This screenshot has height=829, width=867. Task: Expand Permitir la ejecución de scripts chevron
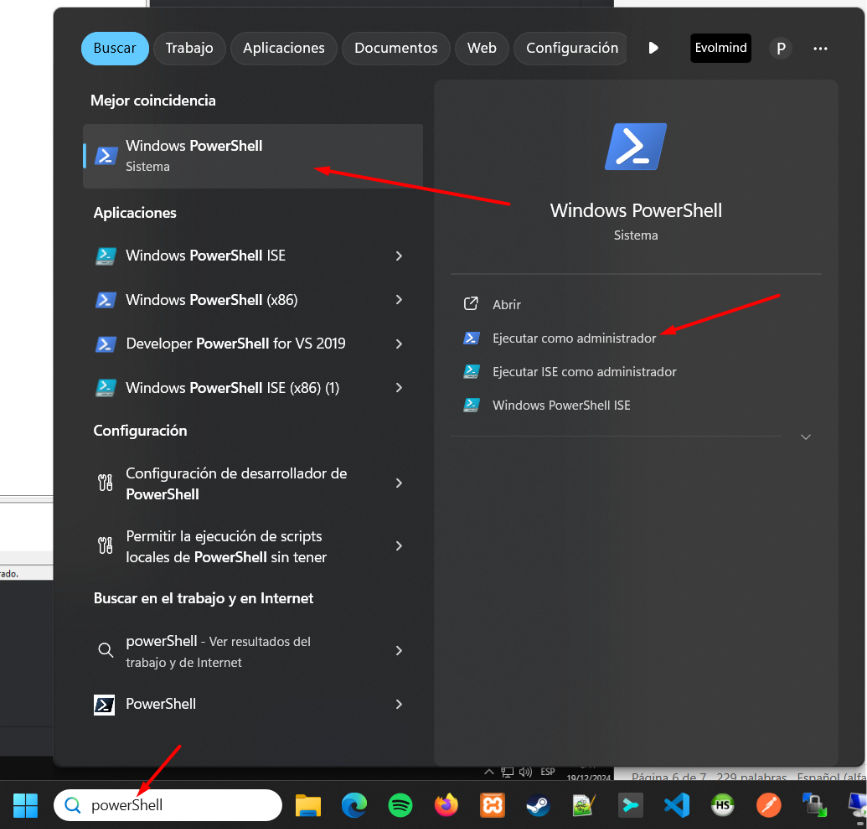[x=399, y=546]
